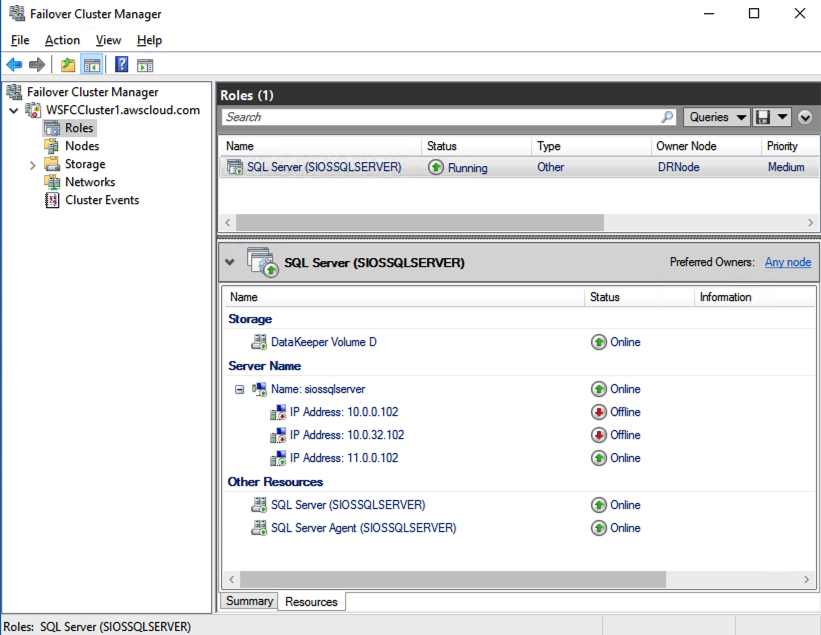The height and width of the screenshot is (635, 821).
Task: Click the Help question mark toolbar icon
Action: coord(121,65)
